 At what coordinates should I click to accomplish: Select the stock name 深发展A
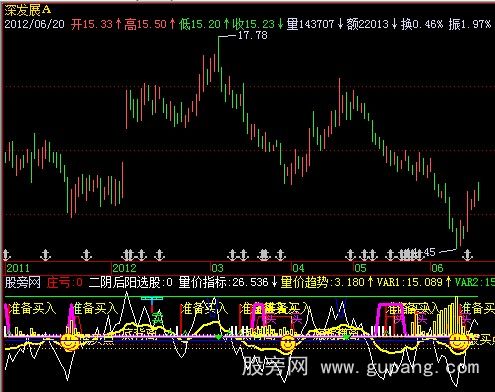28,10
